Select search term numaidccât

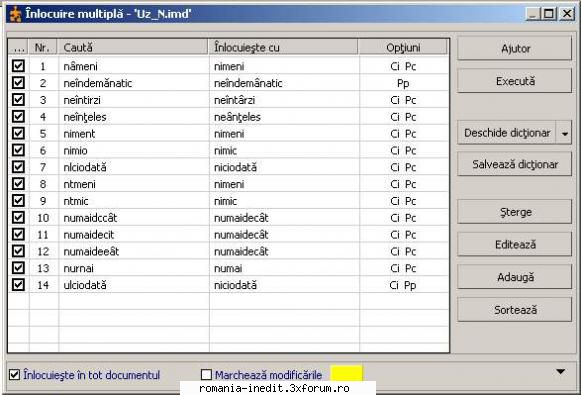click(x=90, y=218)
